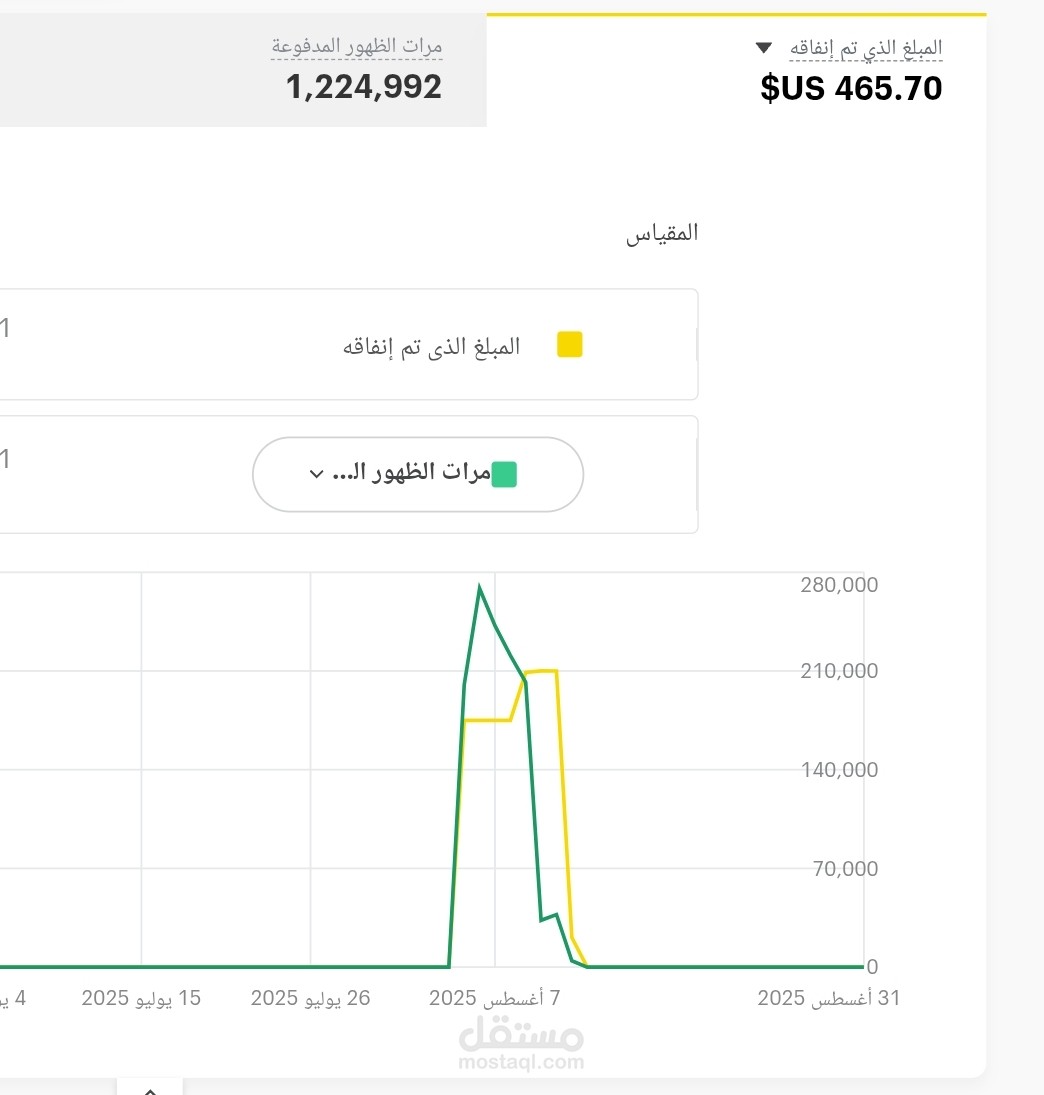Open the مرات الظهور metric selector pill
Viewport: 1044px width, 1095px height.
[x=417, y=474]
